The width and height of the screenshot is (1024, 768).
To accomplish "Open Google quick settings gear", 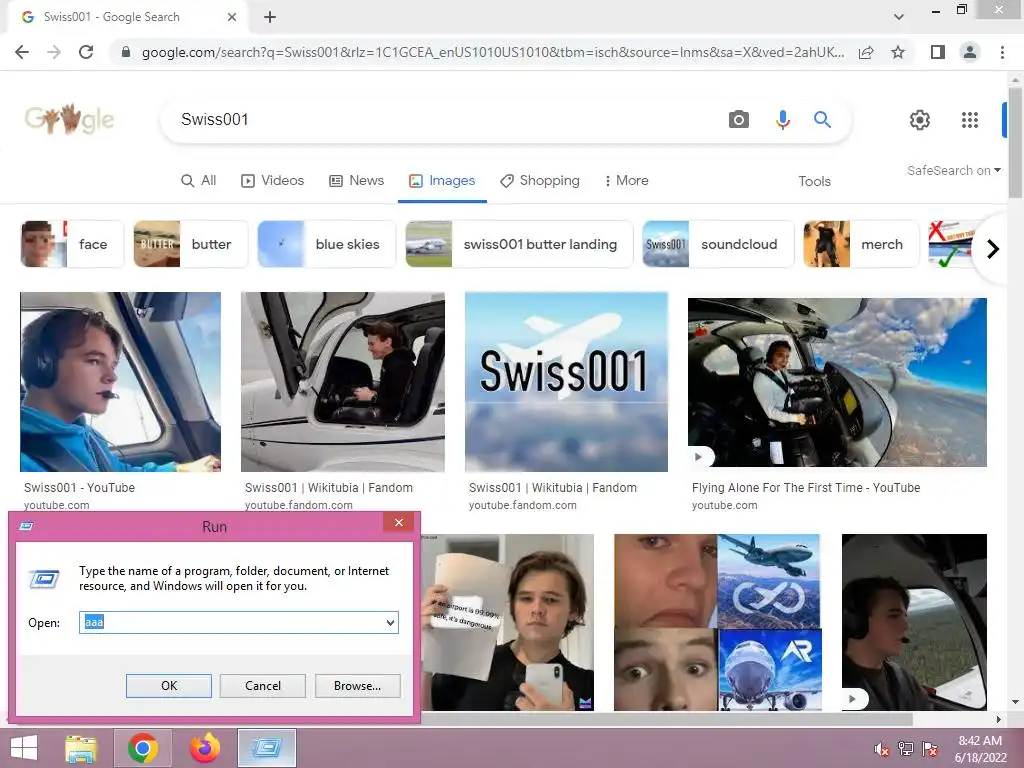I will (x=920, y=120).
